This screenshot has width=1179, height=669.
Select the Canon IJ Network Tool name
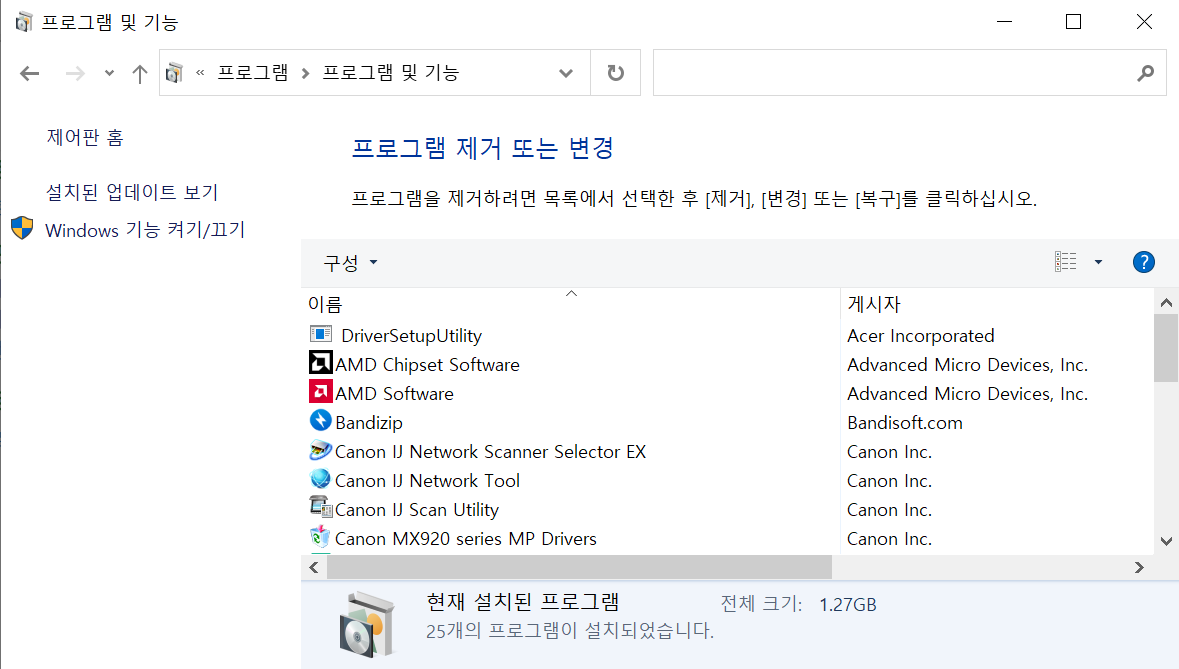pyautogui.click(x=427, y=481)
